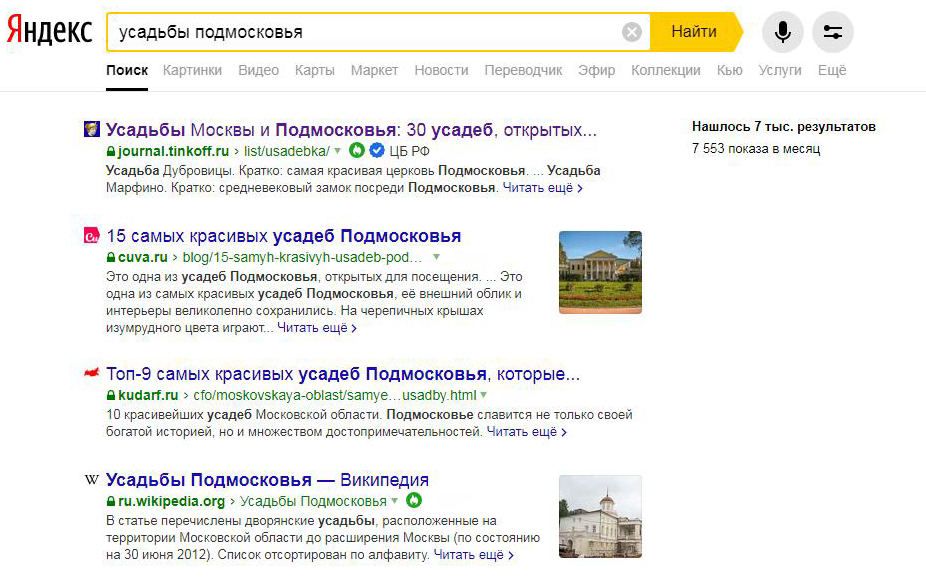This screenshot has height=578, width=926.
Task: Click the lock icon beside cuva.ru
Action: [111, 257]
